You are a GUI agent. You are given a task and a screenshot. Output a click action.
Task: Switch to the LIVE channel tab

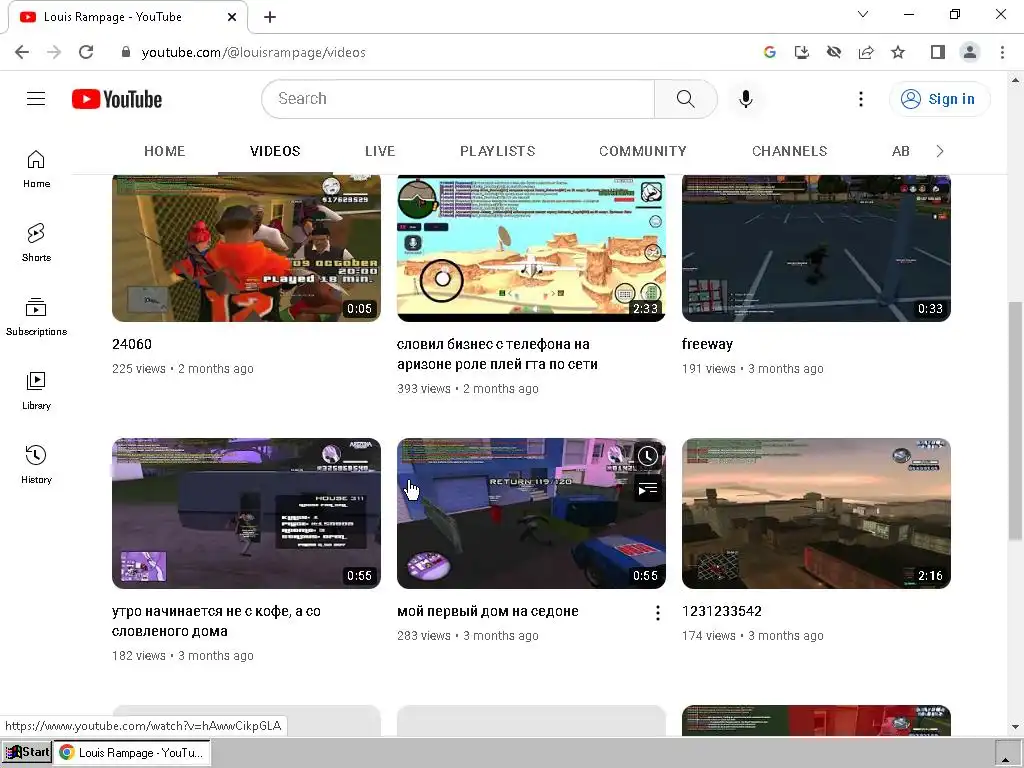click(x=380, y=152)
